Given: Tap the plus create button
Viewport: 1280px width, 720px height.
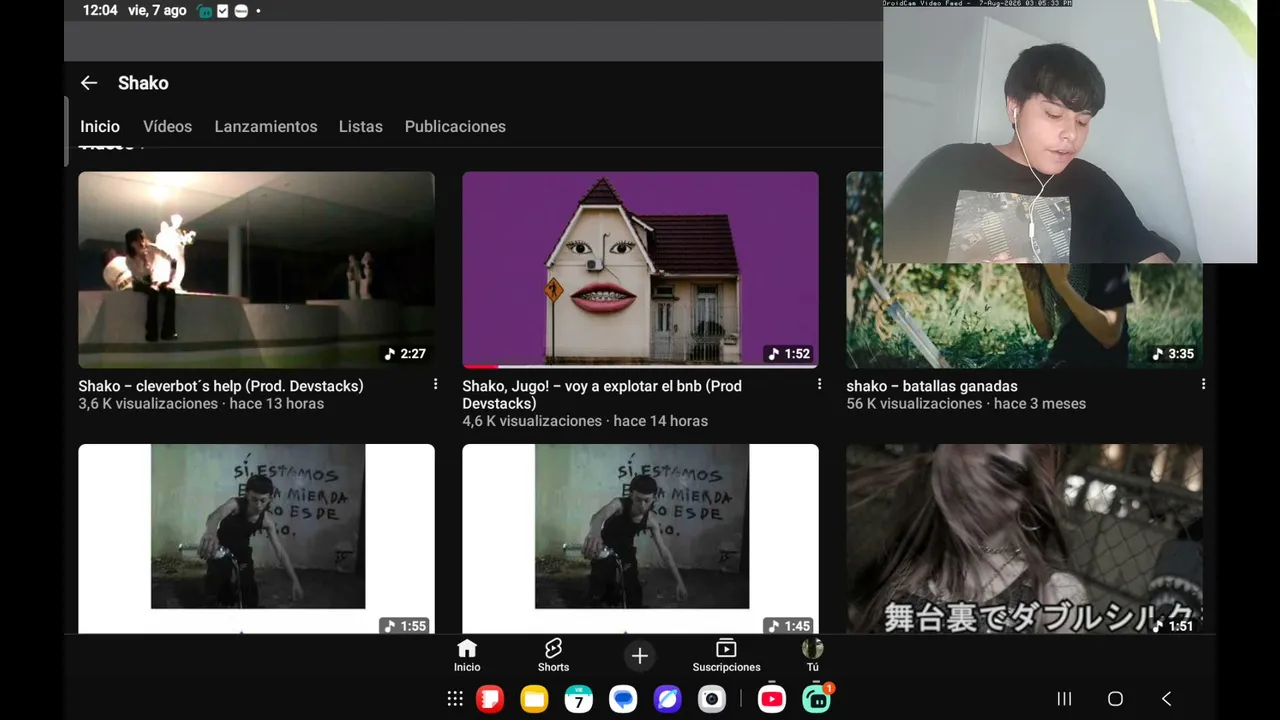Looking at the screenshot, I should pos(640,656).
